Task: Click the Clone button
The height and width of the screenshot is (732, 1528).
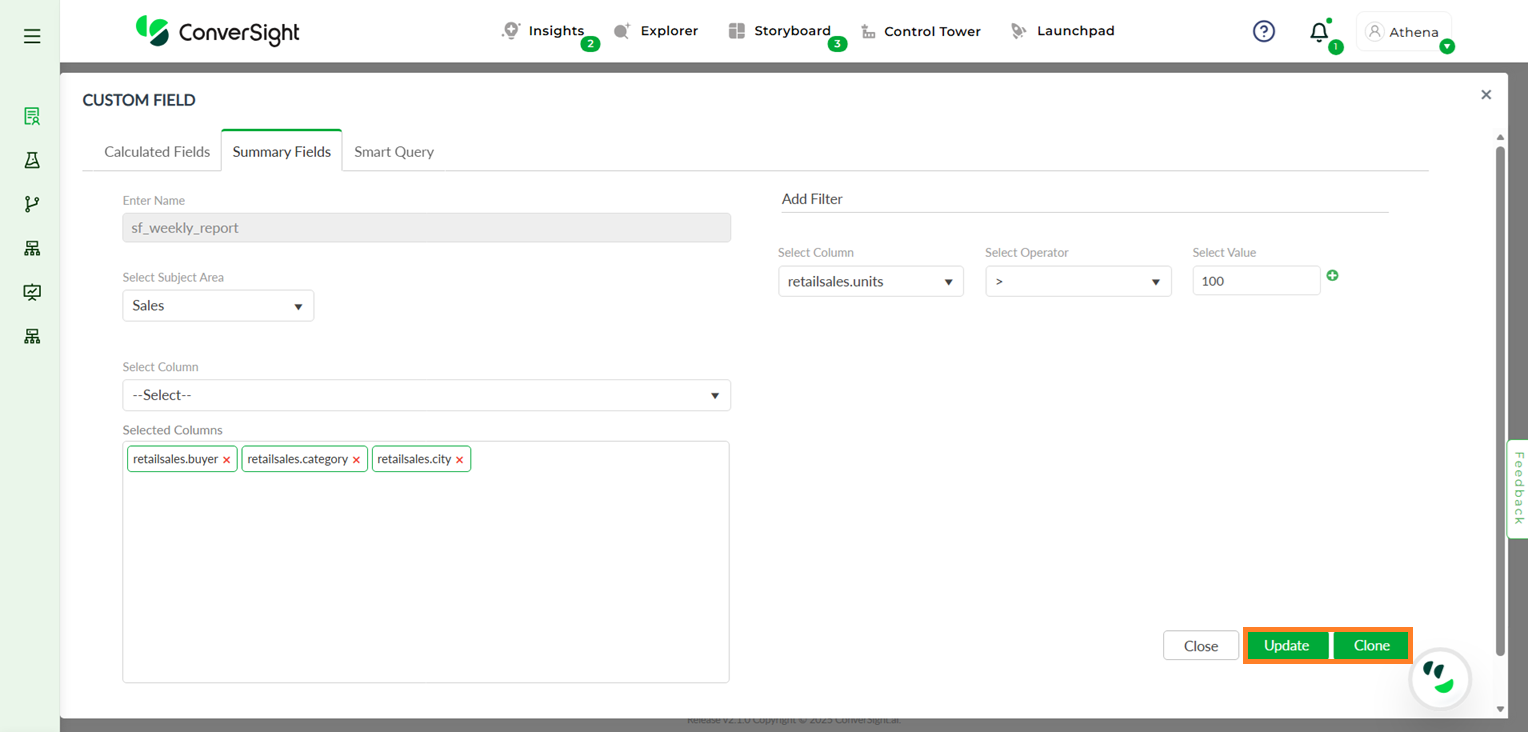Action: click(1371, 646)
